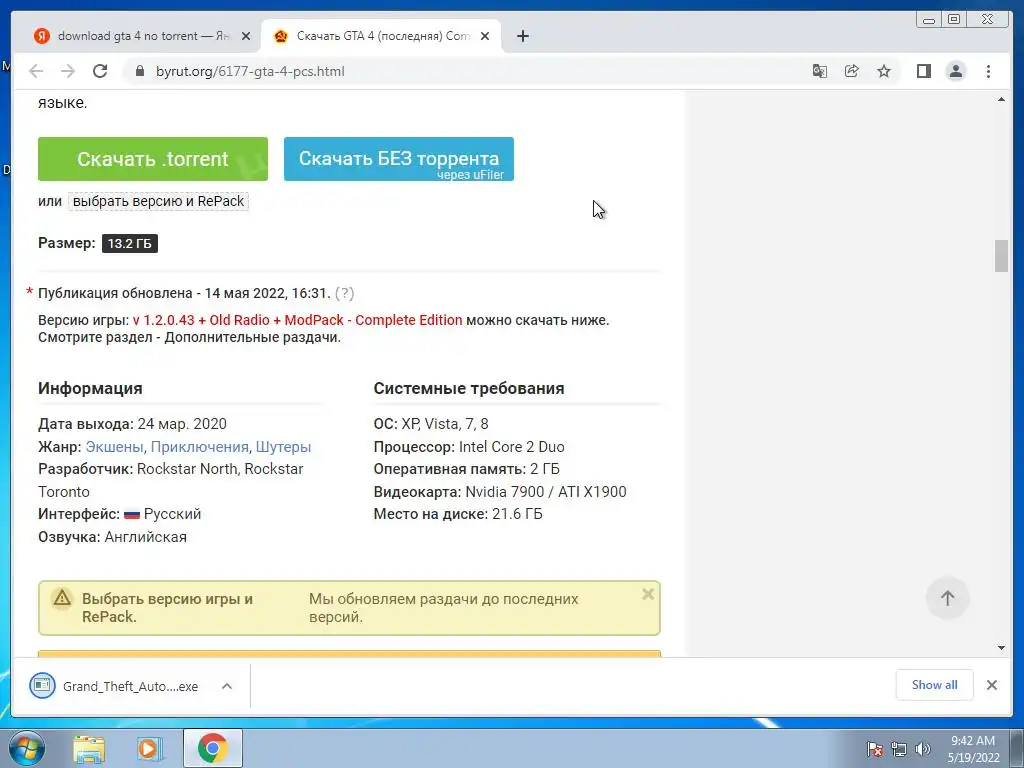Open the Шутеры genre link
1024x768 pixels.
point(283,447)
